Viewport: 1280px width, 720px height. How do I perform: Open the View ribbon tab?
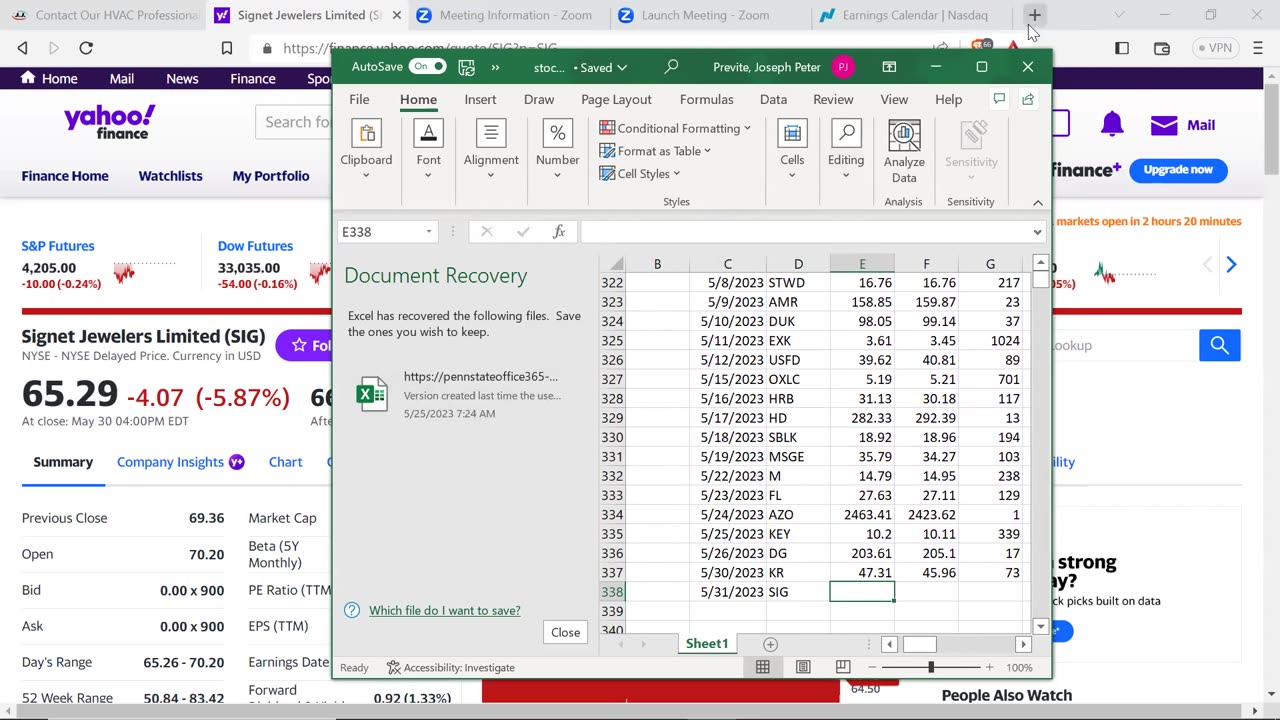tap(894, 99)
